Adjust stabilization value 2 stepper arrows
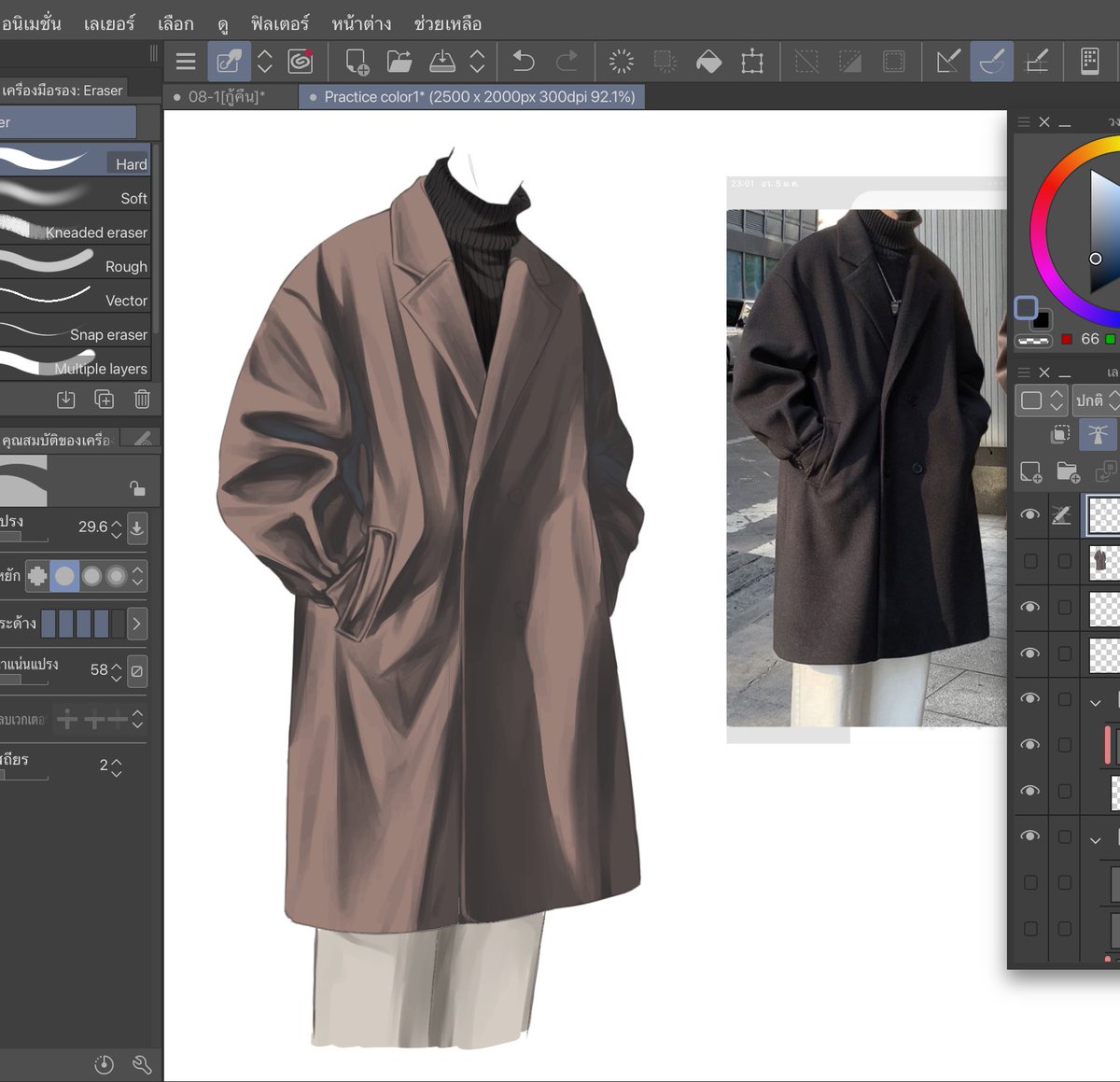Image resolution: width=1120 pixels, height=1082 pixels. pos(117,767)
